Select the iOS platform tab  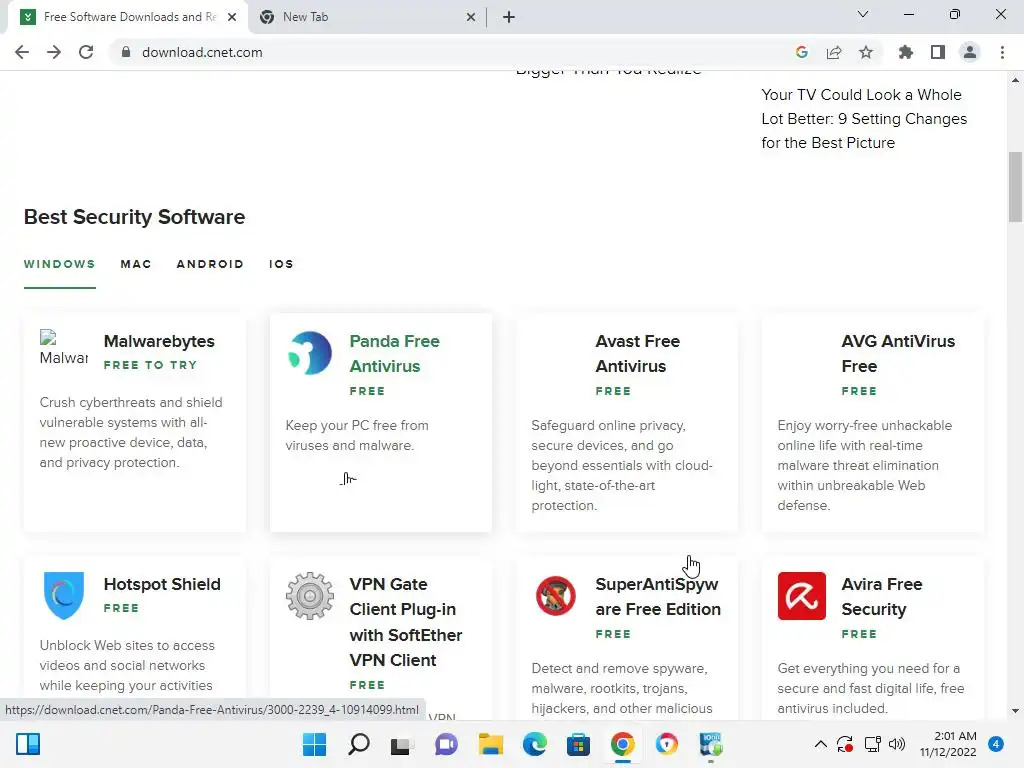point(281,264)
